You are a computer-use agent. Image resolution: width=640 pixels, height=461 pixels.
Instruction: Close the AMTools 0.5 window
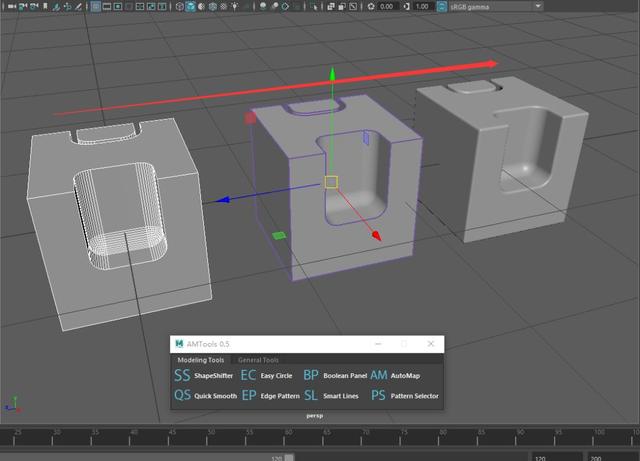(x=432, y=344)
